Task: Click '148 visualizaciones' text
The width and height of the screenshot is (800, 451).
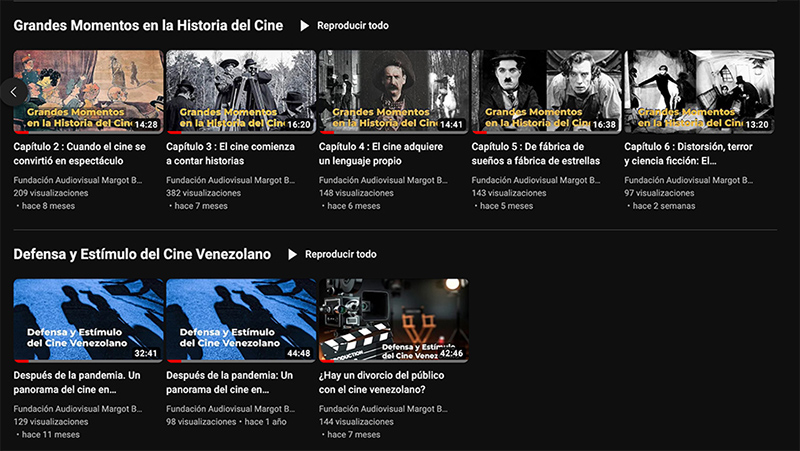Action: click(356, 193)
